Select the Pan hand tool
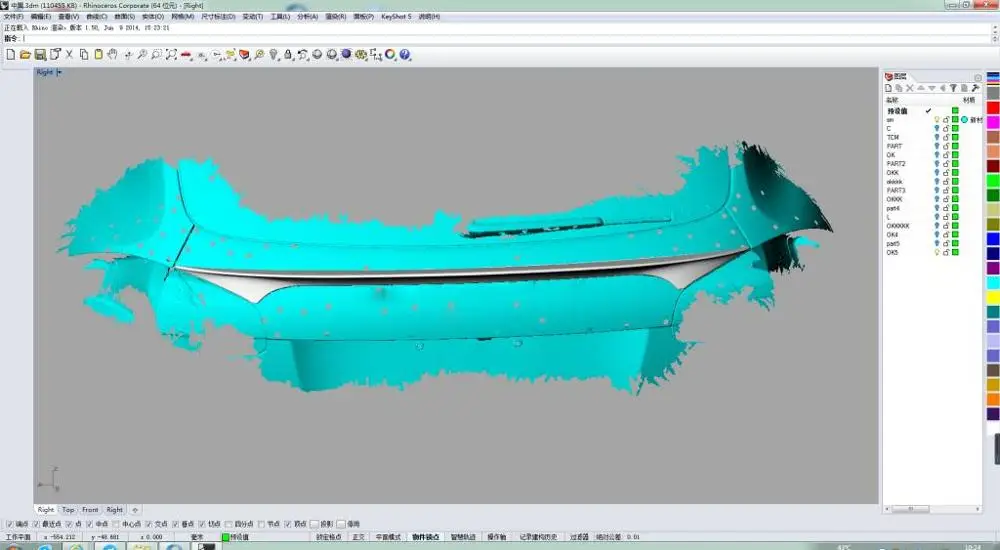 [x=112, y=54]
